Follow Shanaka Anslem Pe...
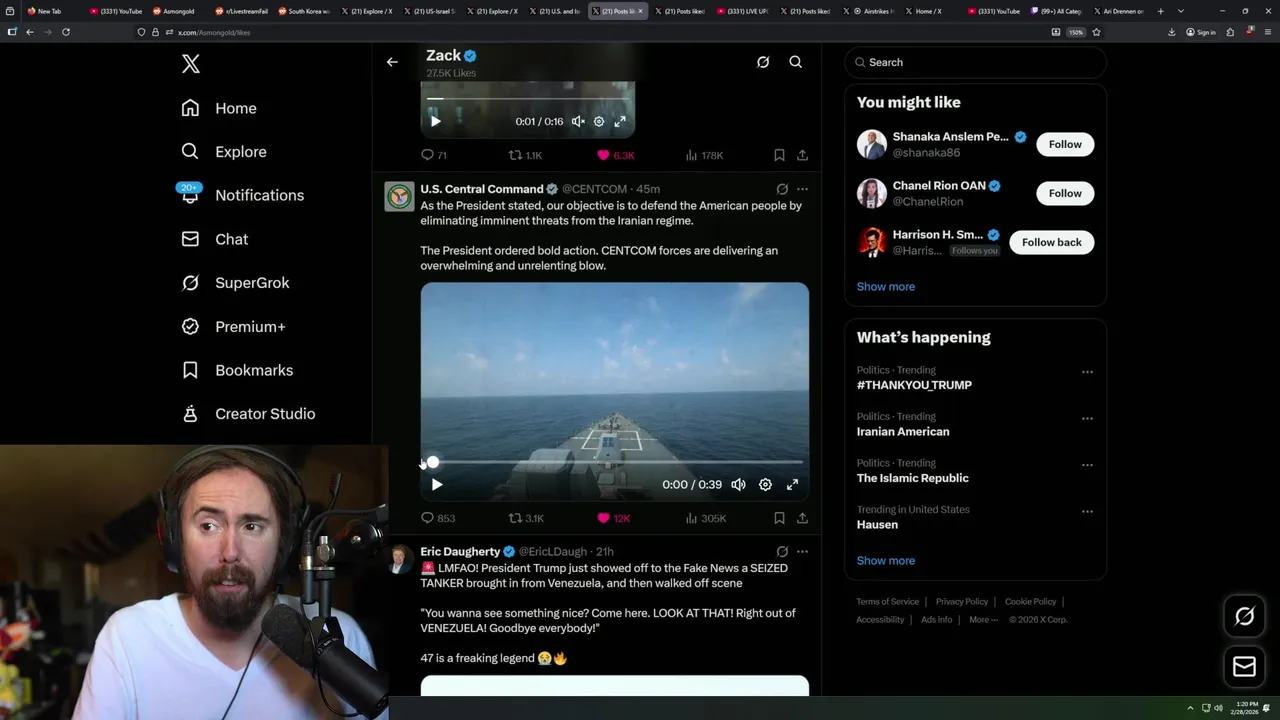The width and height of the screenshot is (1280, 720). tap(1065, 144)
